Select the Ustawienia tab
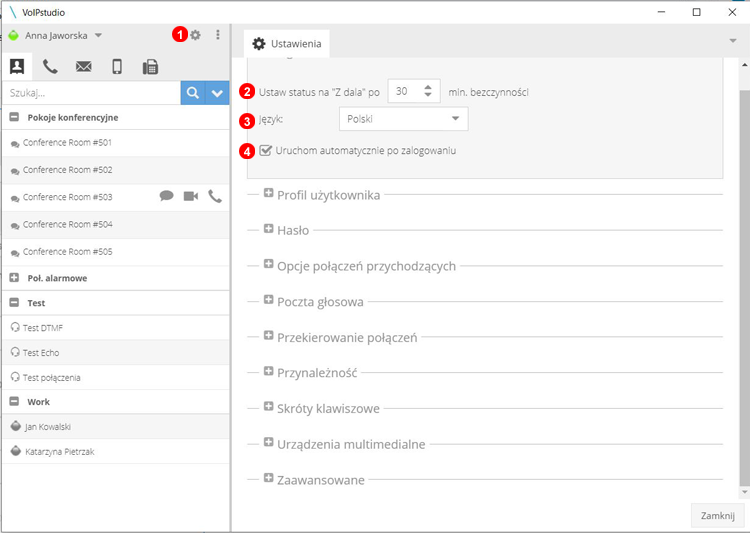This screenshot has height=533, width=750. click(x=286, y=44)
